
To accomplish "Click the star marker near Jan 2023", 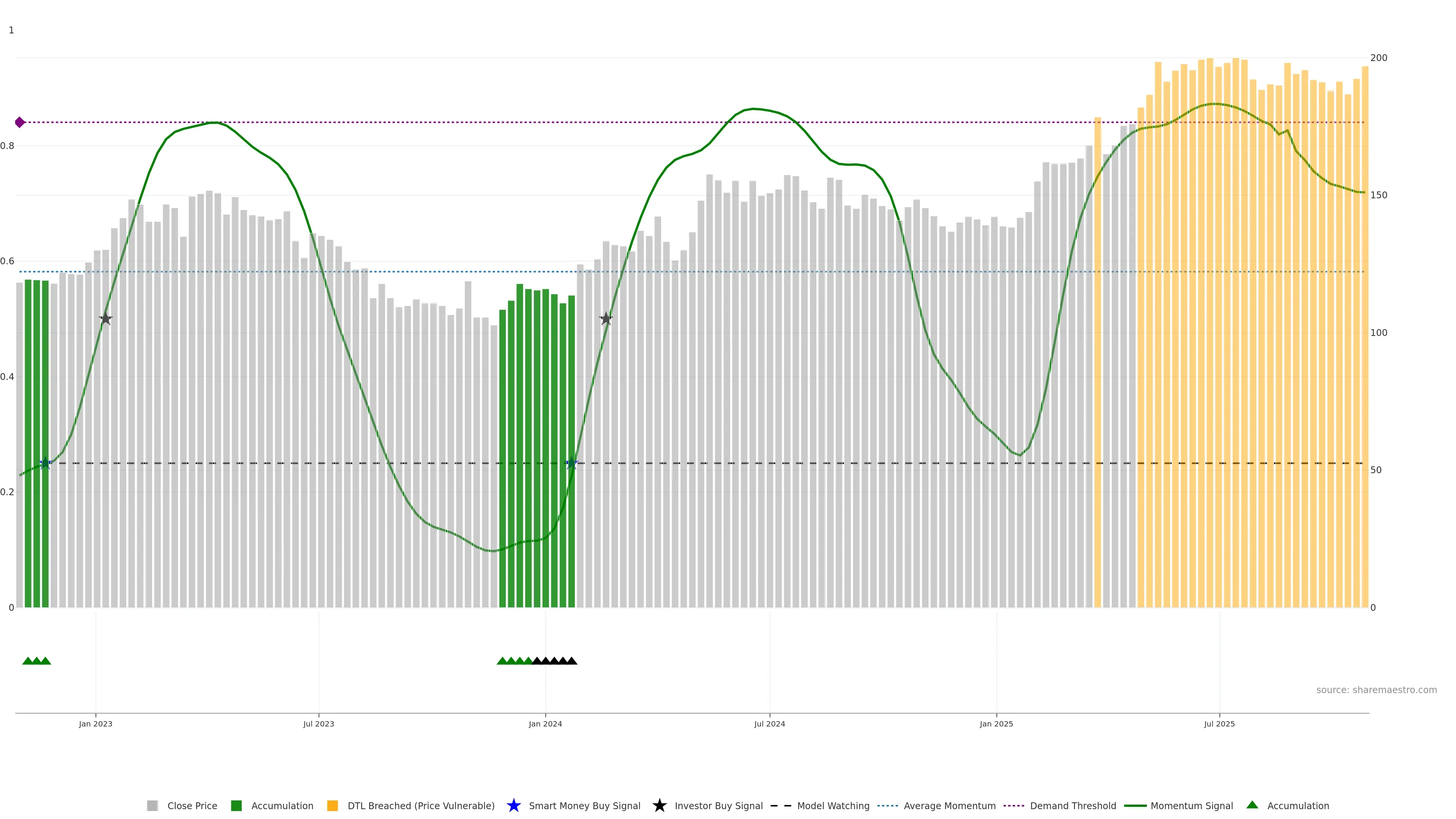I will click(x=106, y=319).
